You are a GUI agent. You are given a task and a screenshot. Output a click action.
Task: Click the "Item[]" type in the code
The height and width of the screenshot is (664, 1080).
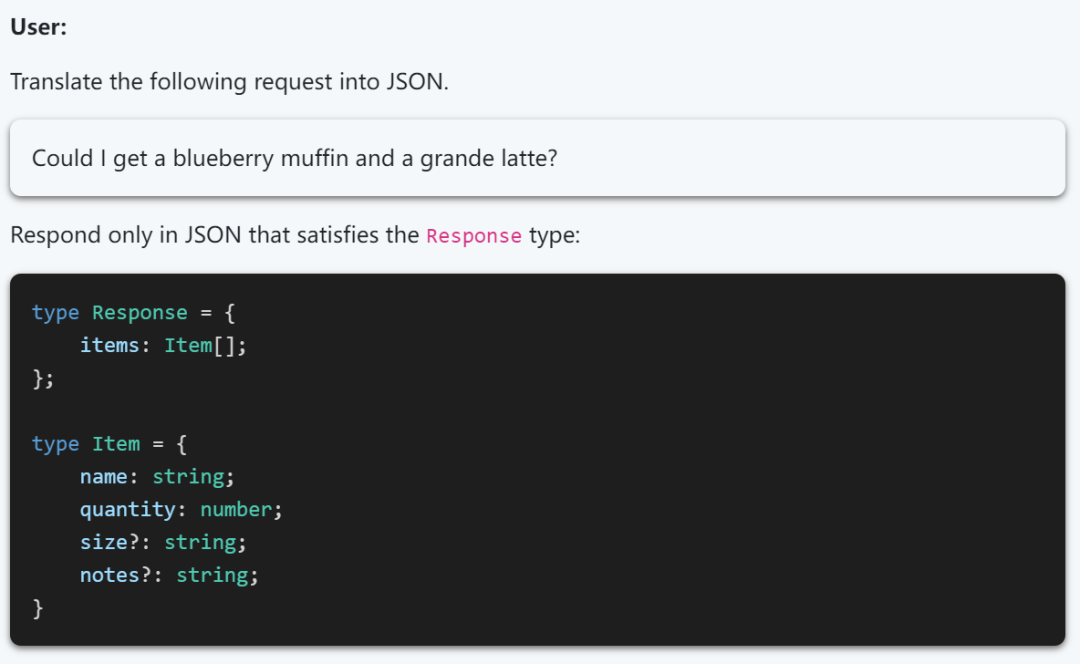tap(200, 345)
